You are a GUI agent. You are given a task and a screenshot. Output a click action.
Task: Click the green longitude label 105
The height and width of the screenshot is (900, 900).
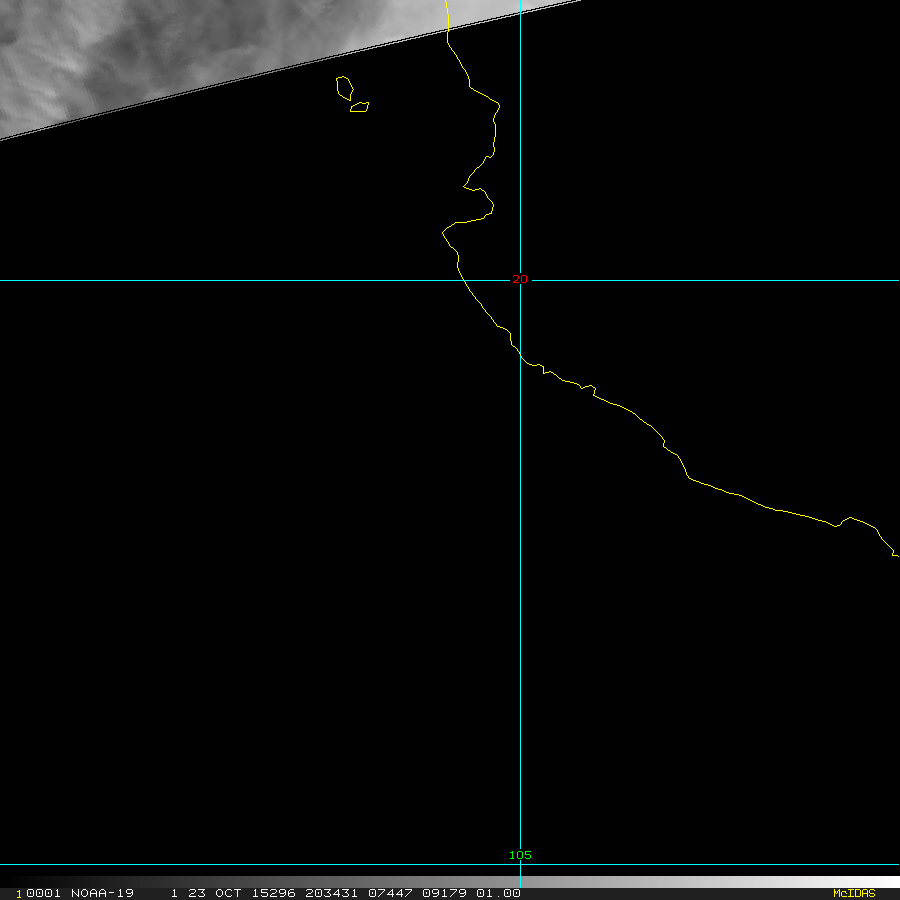tap(520, 855)
